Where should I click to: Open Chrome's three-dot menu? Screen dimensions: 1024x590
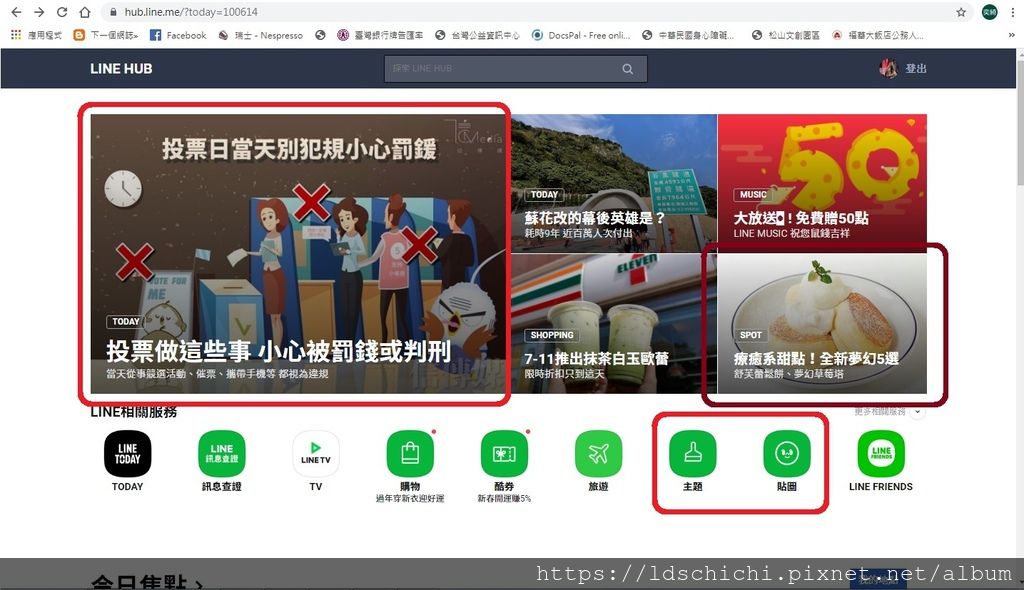point(1013,12)
